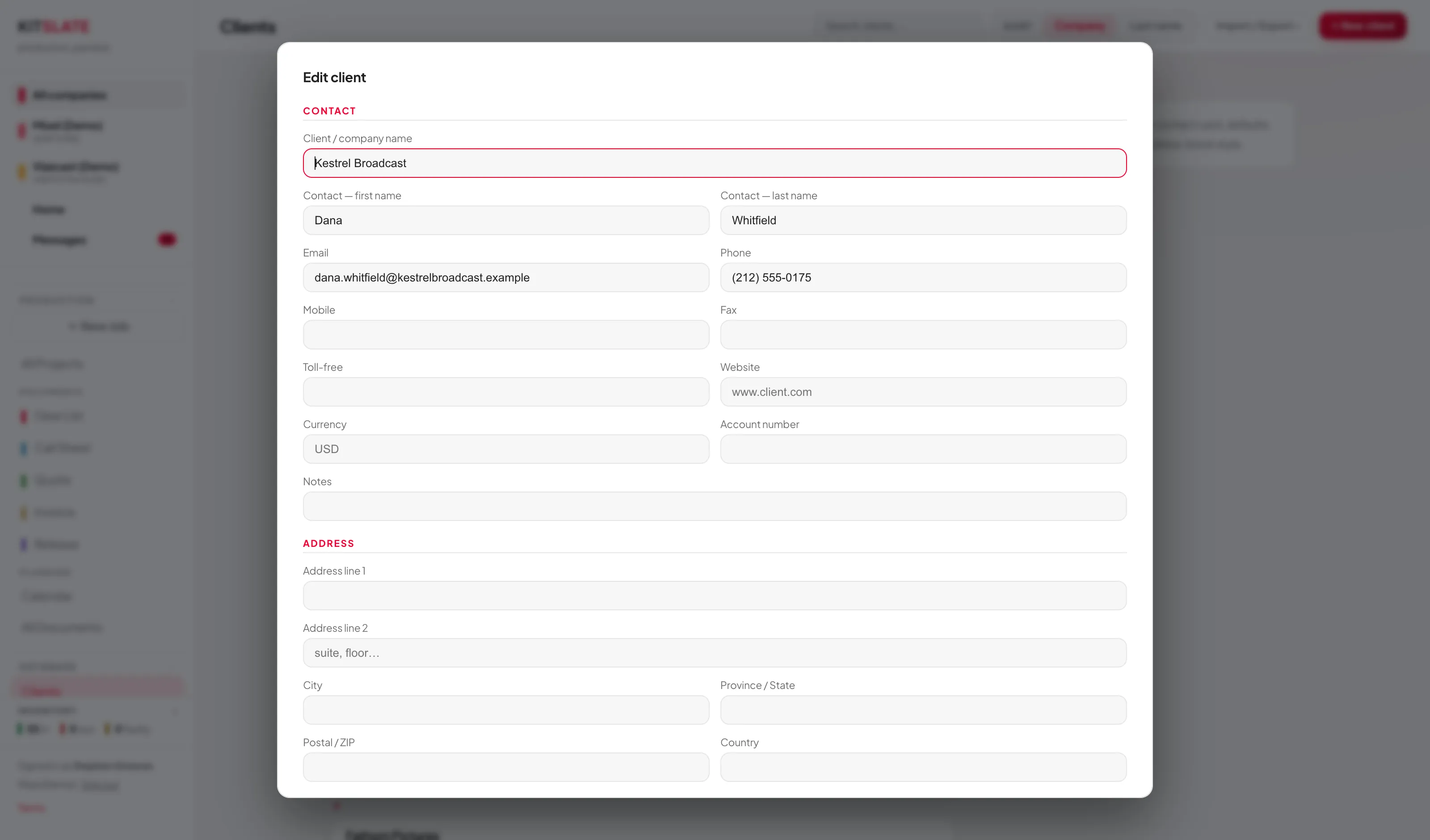The width and height of the screenshot is (1430, 840).
Task: Focus the empty Fax field
Action: (923, 335)
